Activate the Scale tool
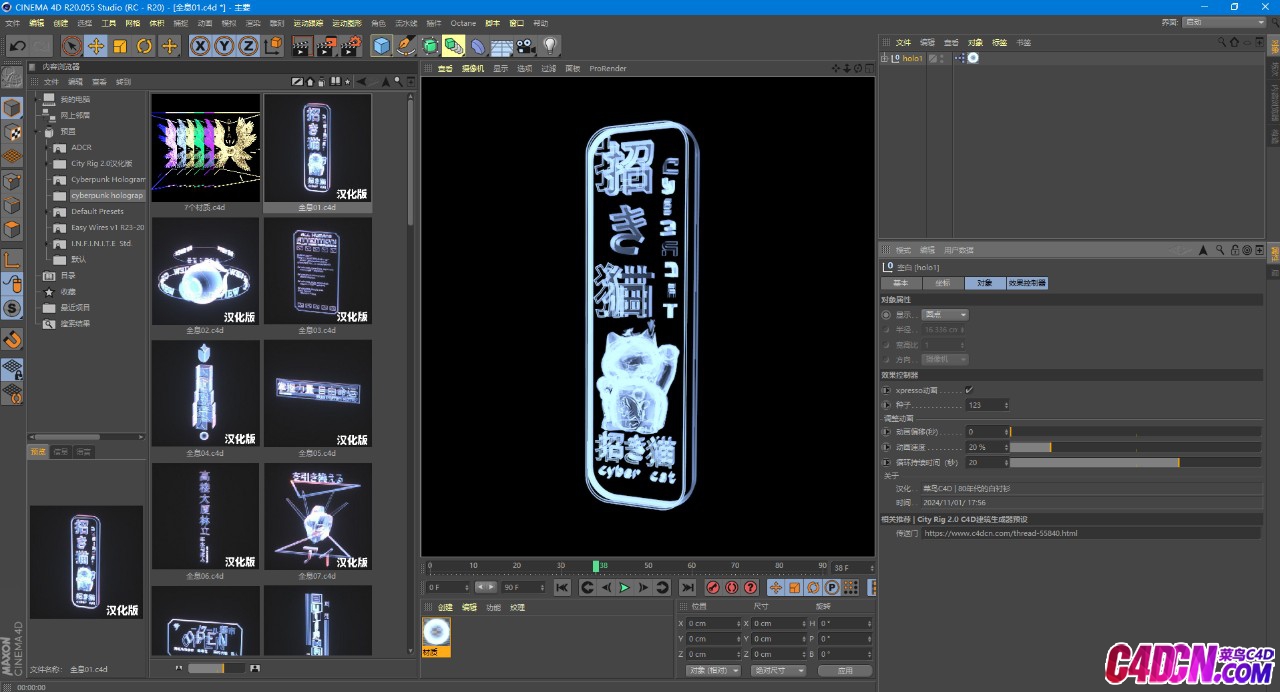The height and width of the screenshot is (692, 1280). pos(120,46)
